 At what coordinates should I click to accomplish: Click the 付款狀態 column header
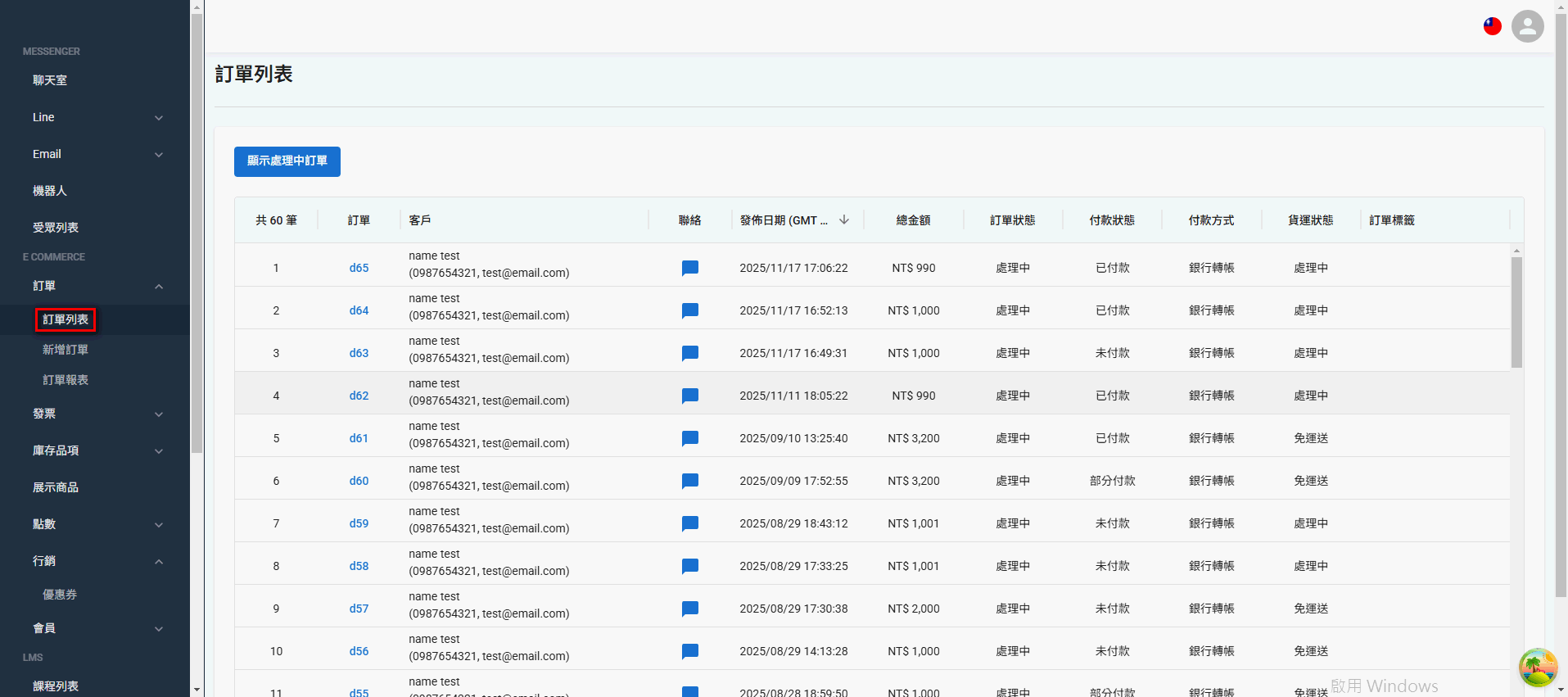1112,220
